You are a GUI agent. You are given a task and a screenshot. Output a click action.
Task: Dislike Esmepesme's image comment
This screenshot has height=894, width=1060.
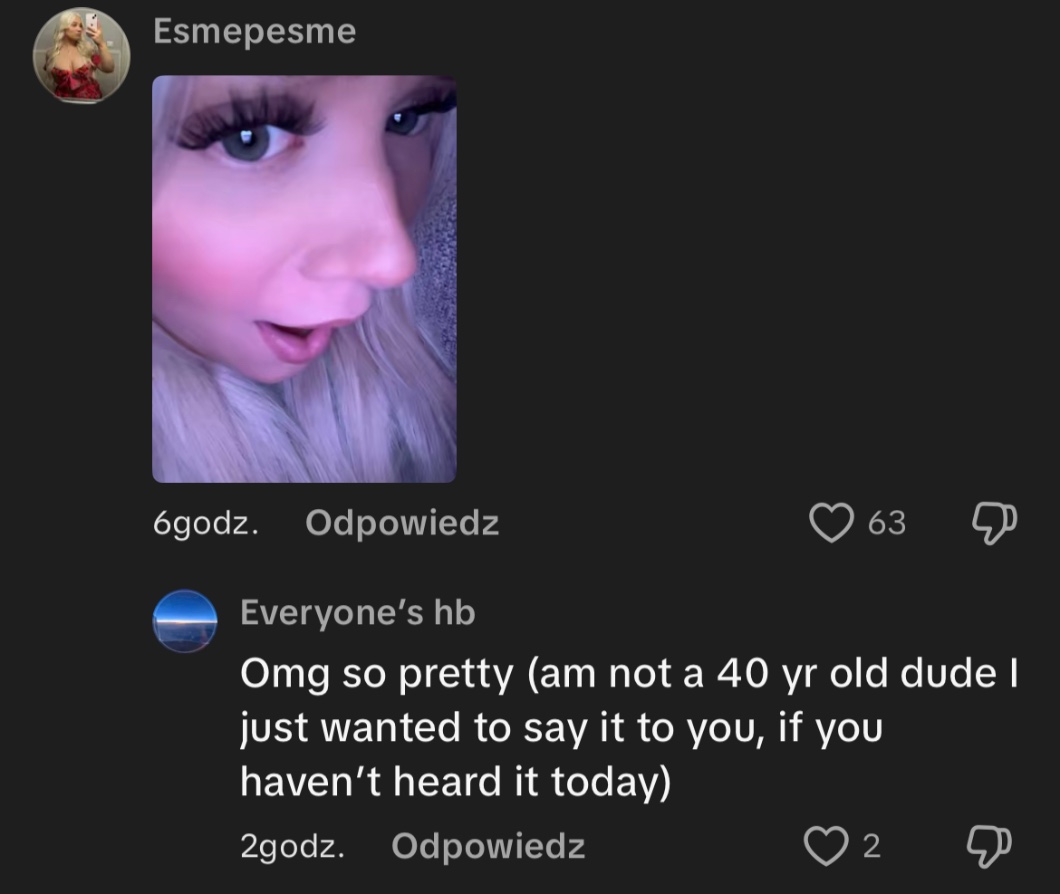[995, 522]
